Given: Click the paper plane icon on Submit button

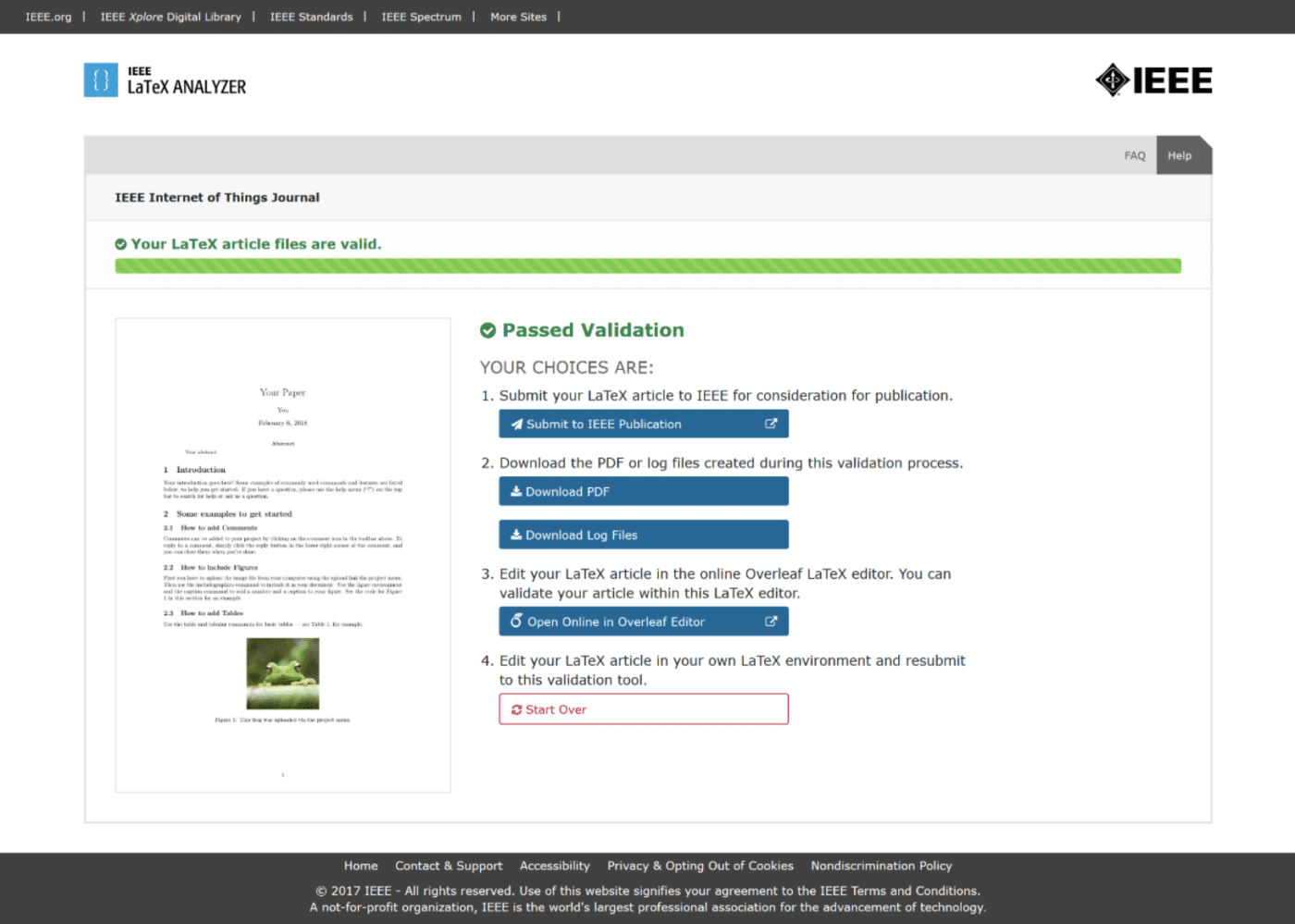Looking at the screenshot, I should pyautogui.click(x=517, y=425).
